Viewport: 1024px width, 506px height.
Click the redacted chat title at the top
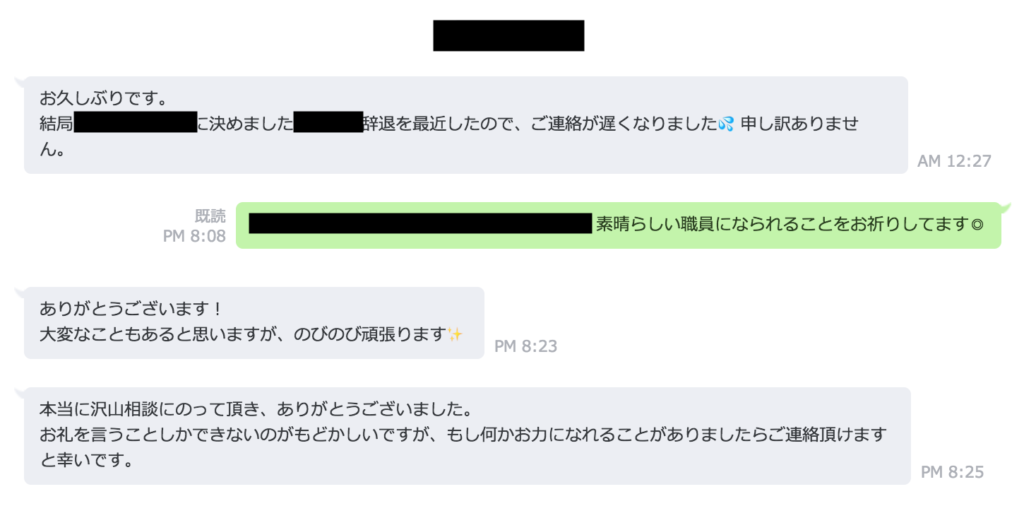pyautogui.click(x=509, y=35)
